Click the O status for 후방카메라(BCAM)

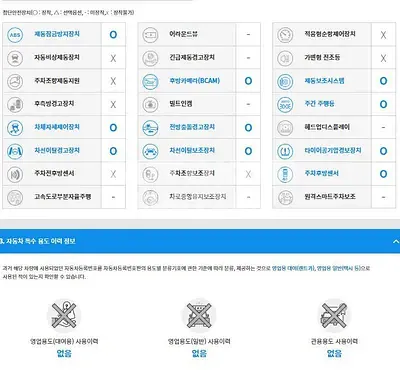pos(248,81)
